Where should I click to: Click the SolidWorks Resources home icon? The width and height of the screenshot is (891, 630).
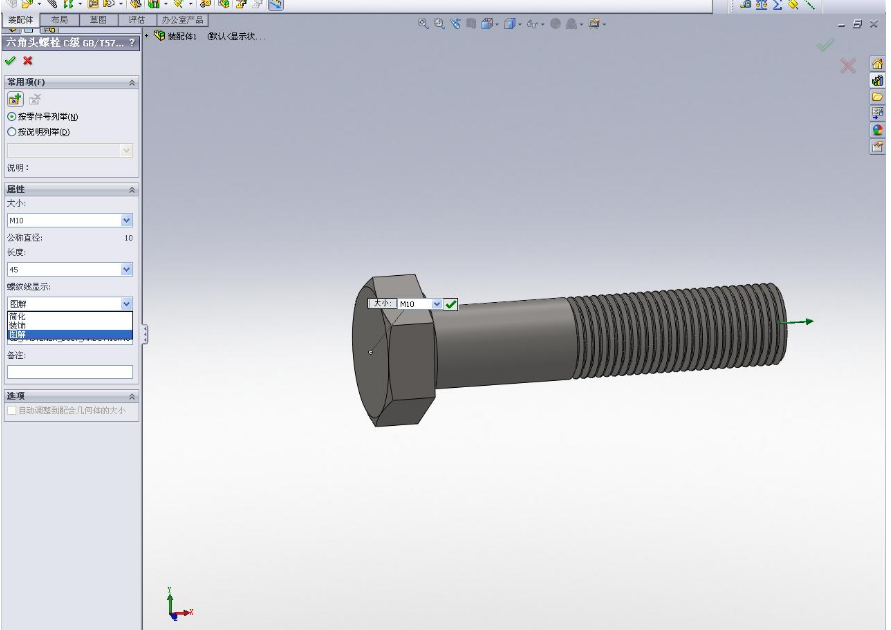click(878, 64)
